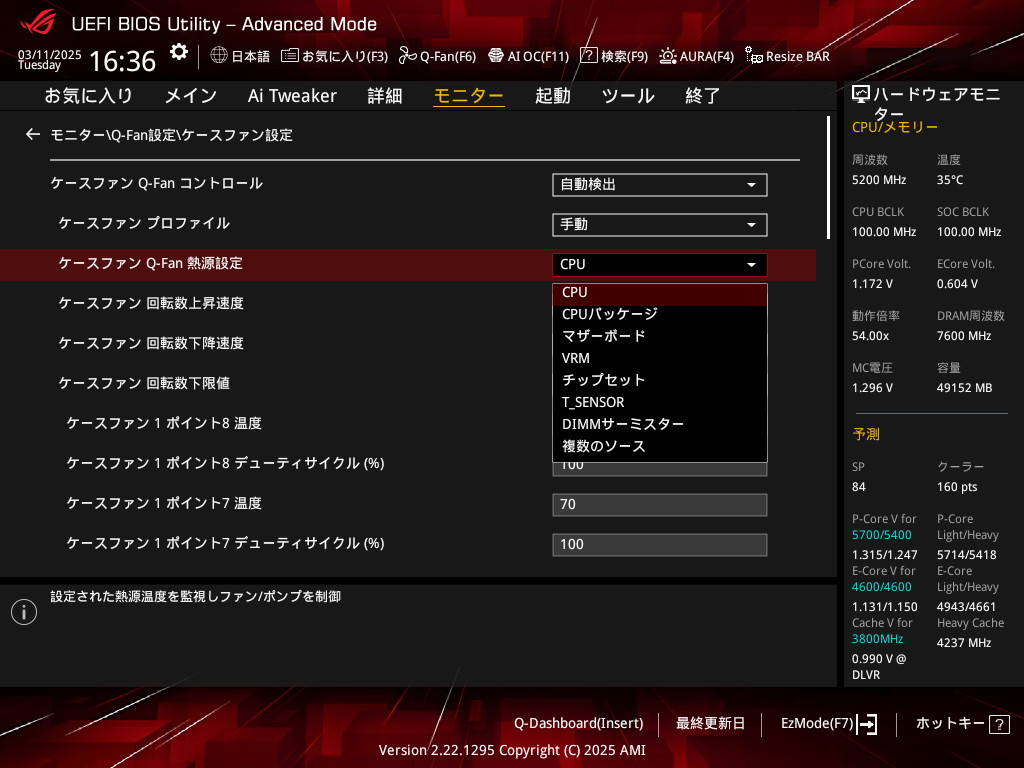The height and width of the screenshot is (768, 1024).
Task: Select the モニター tab
Action: [x=469, y=96]
